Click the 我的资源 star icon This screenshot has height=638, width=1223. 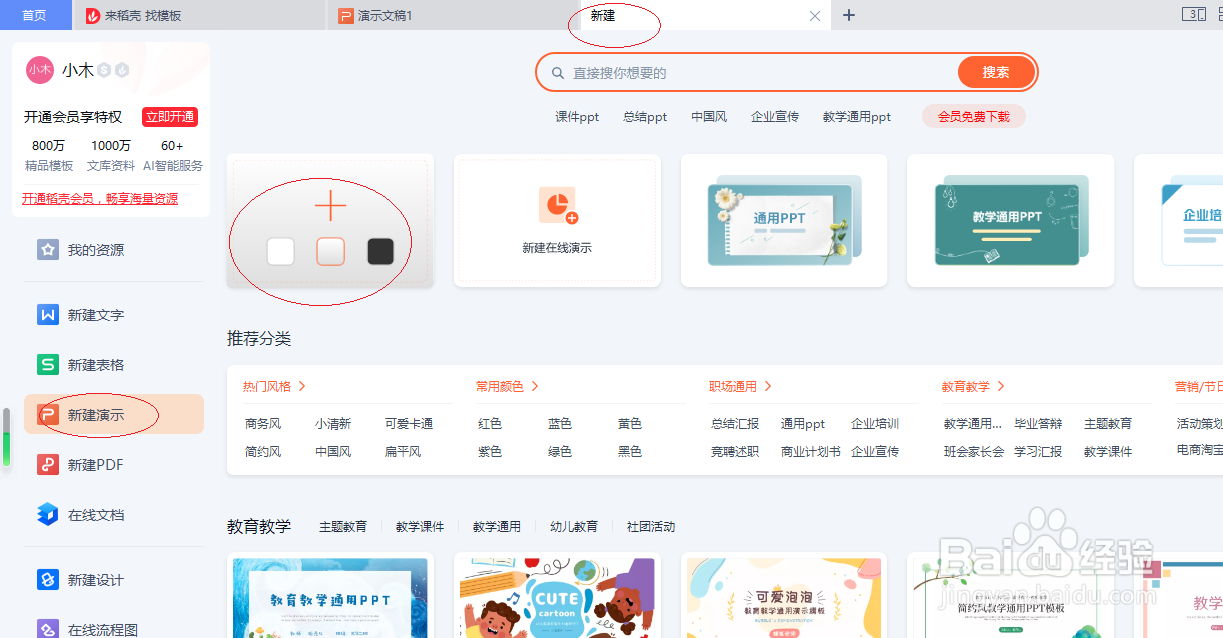click(47, 249)
